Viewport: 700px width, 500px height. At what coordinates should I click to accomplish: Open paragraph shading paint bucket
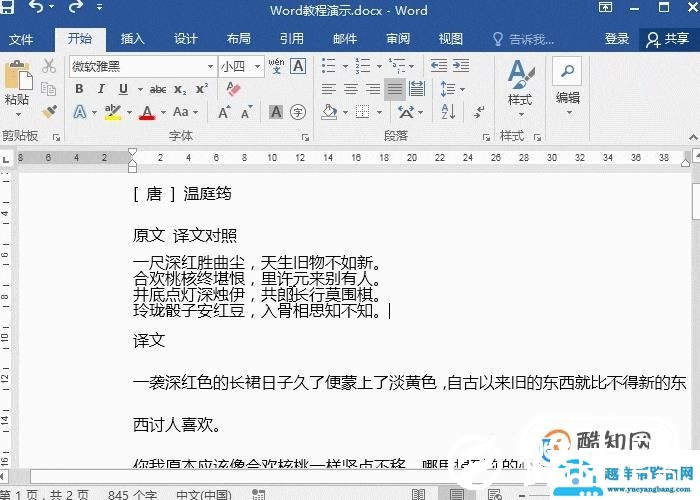[329, 112]
